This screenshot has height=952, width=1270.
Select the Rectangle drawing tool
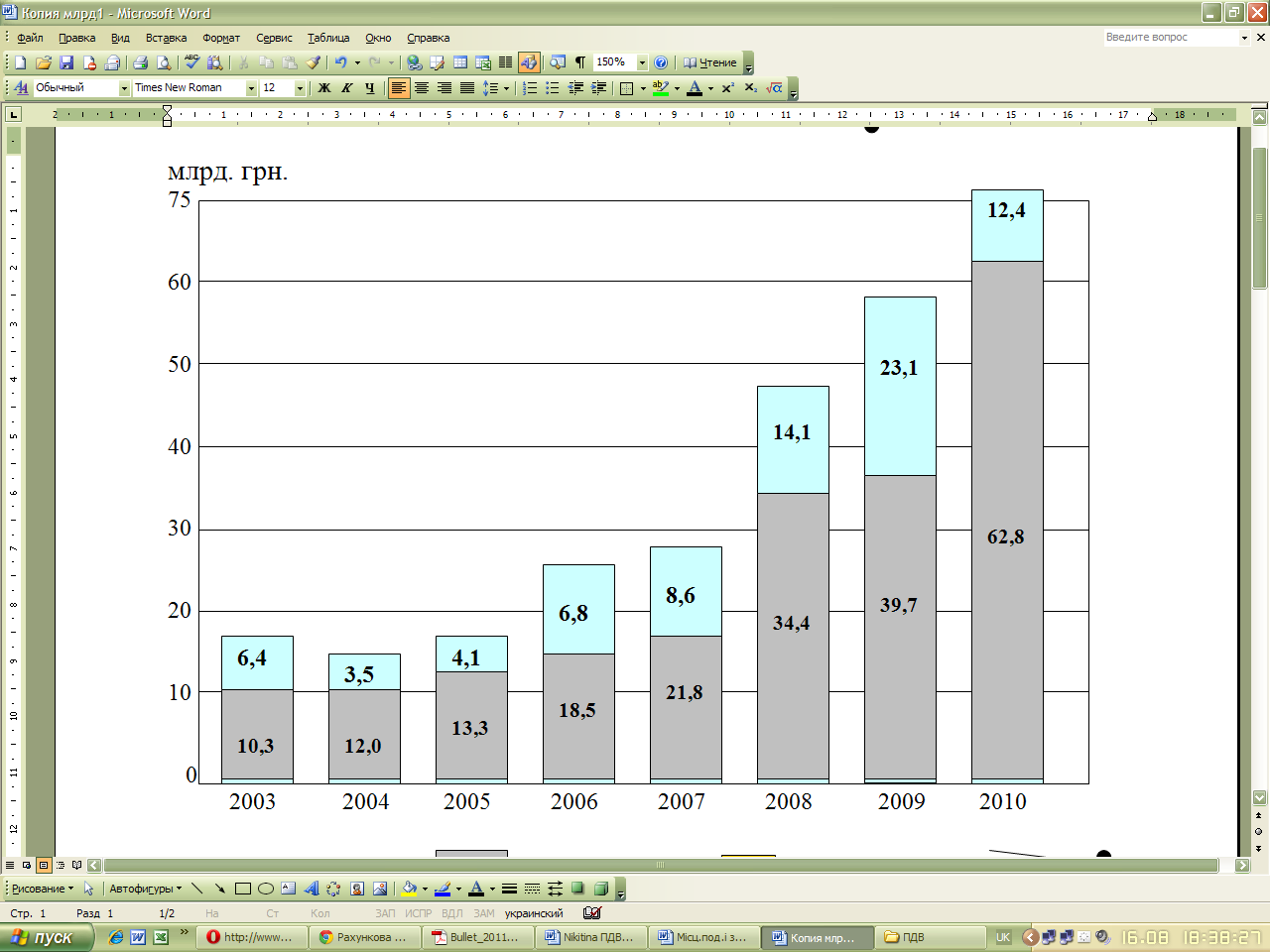coord(243,889)
